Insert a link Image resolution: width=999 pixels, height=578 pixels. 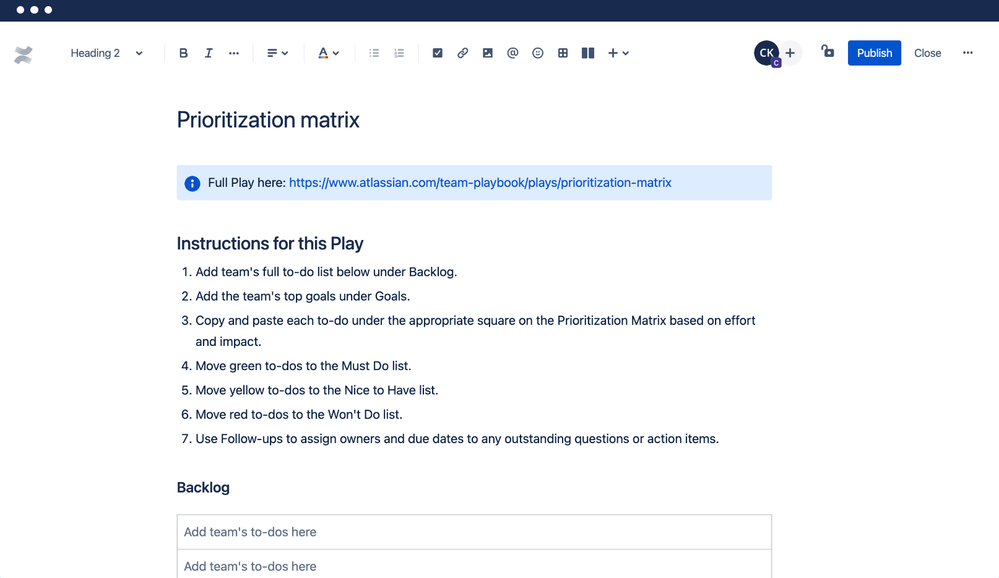pos(462,52)
